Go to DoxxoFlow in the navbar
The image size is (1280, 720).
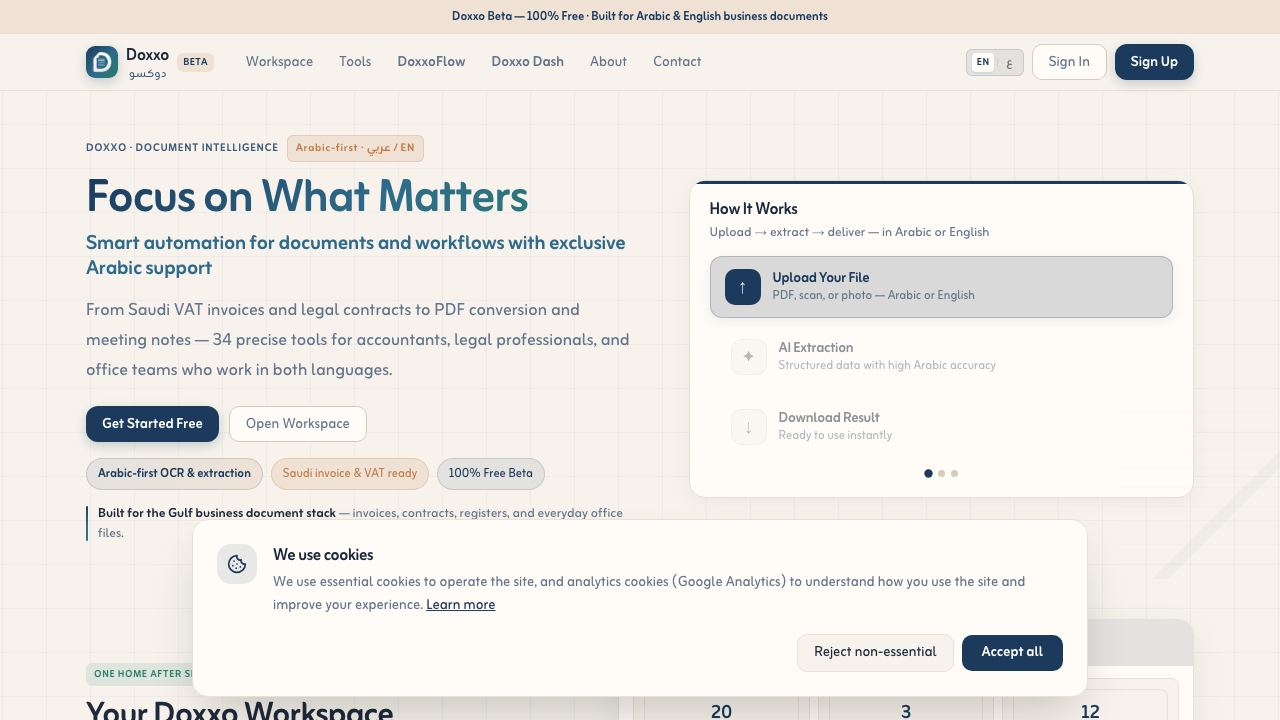click(431, 62)
